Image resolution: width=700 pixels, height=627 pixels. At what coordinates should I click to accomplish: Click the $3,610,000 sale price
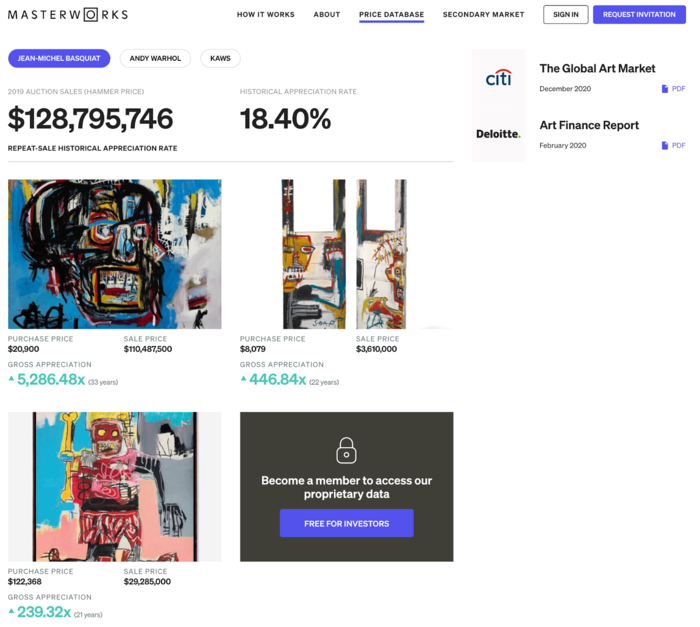[376, 349]
